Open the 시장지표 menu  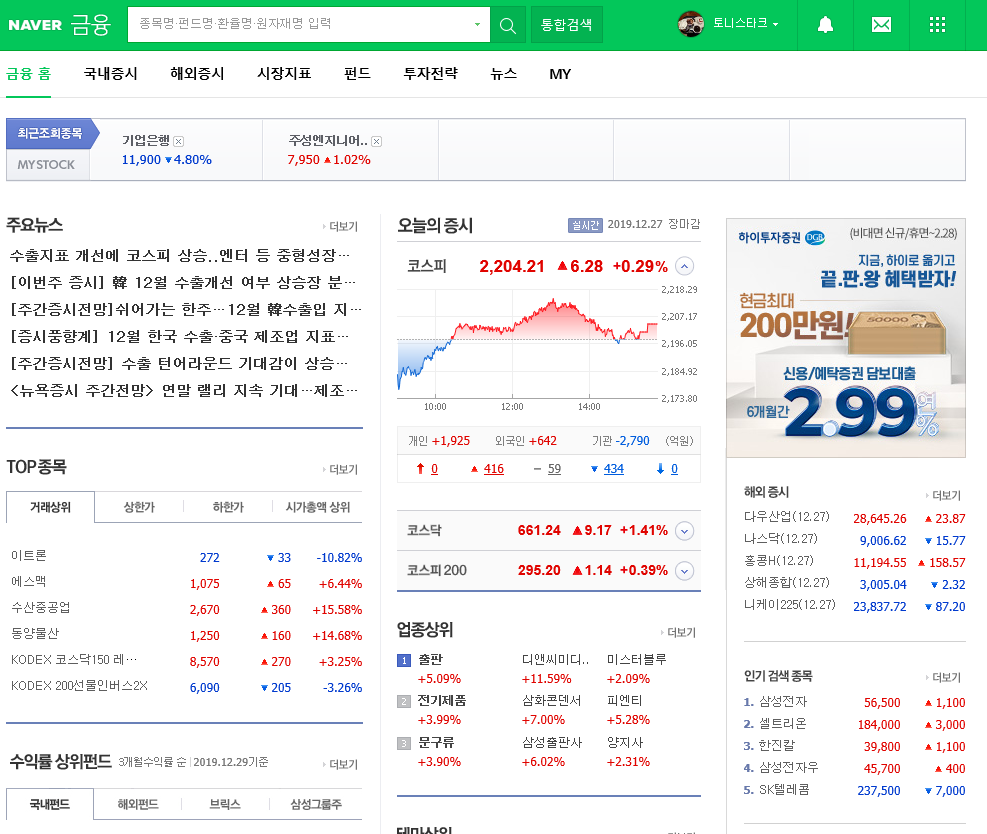click(x=284, y=74)
